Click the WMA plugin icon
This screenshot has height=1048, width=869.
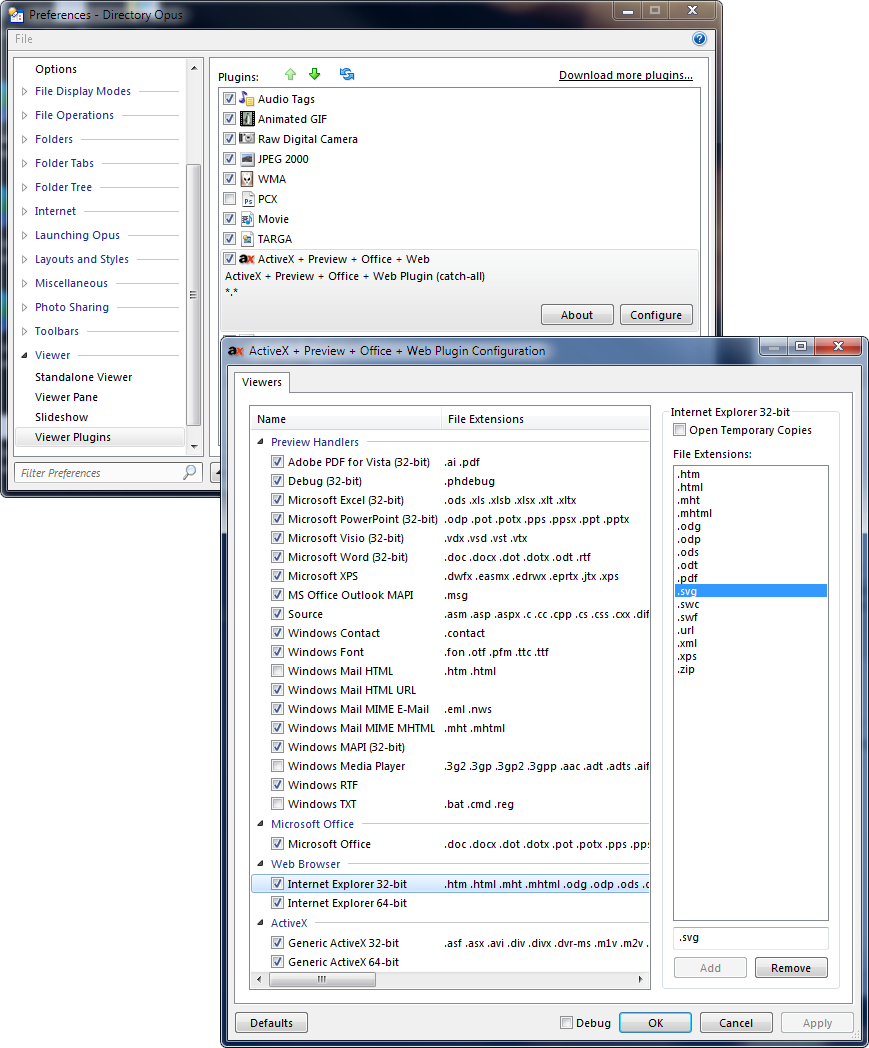pyautogui.click(x=247, y=179)
